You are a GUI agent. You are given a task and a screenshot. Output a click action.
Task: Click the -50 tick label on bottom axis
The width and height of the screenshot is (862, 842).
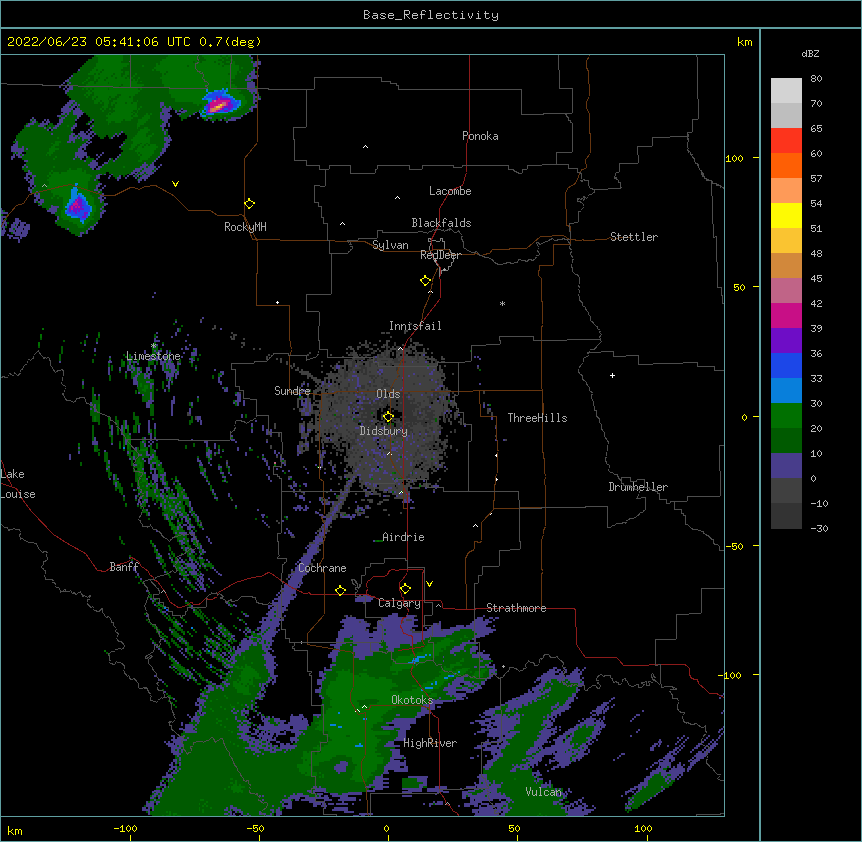coord(255,828)
